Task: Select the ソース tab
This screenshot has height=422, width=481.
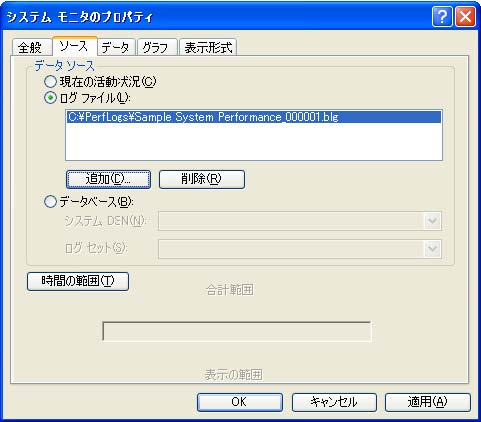Action: 75,46
